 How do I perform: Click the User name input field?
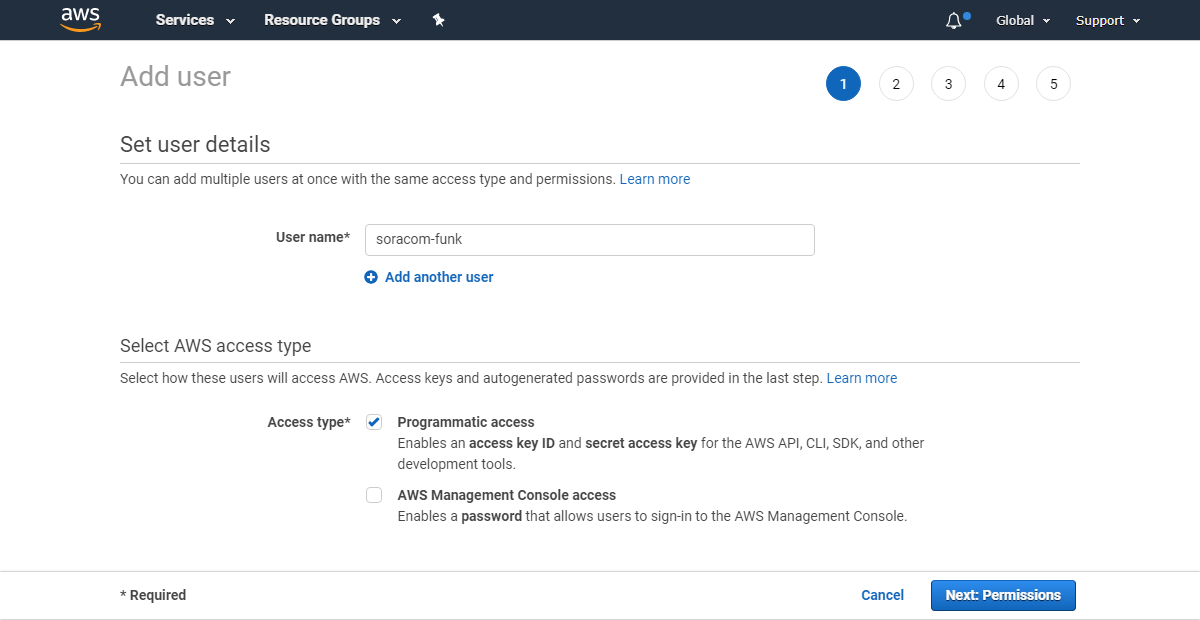[x=589, y=240]
